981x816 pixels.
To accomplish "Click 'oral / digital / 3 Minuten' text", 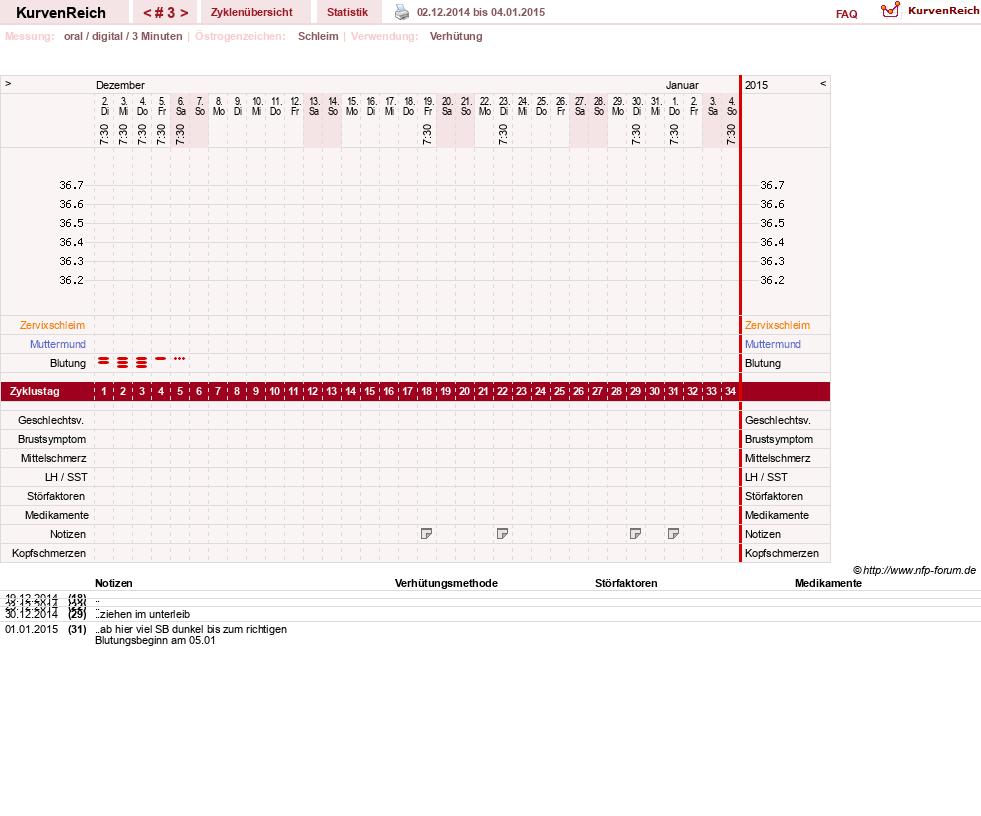I will click(123, 36).
